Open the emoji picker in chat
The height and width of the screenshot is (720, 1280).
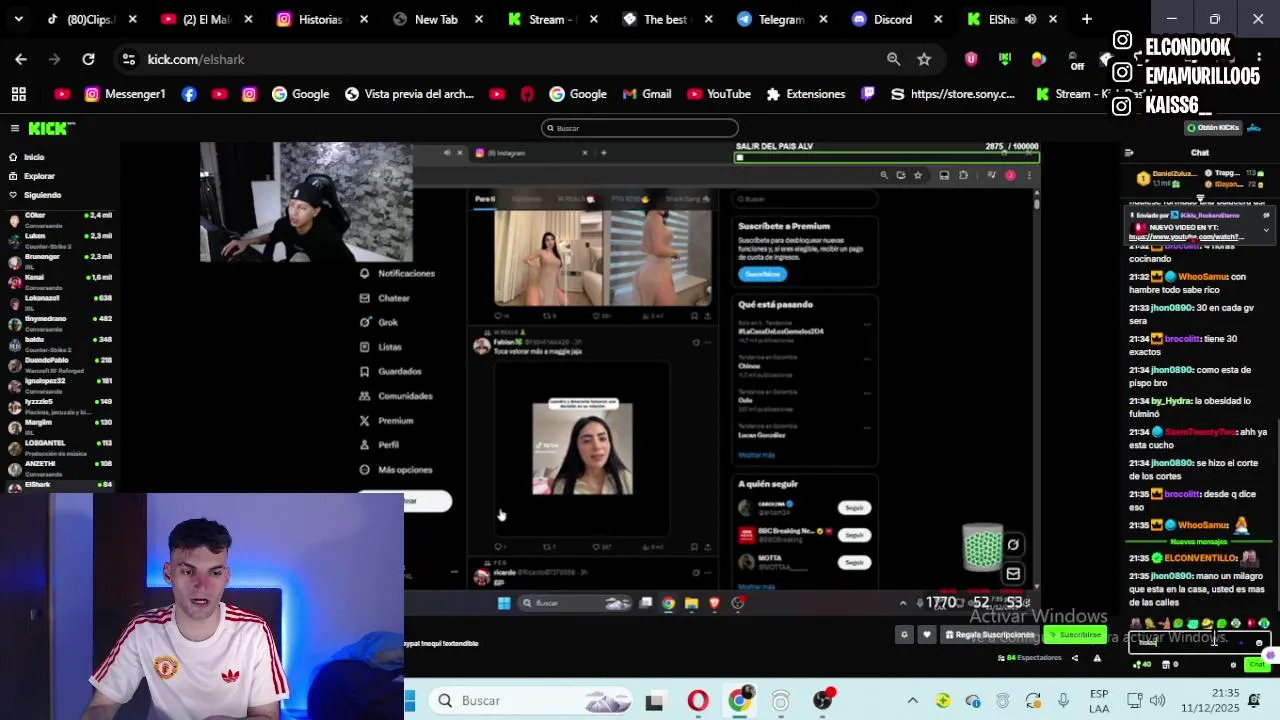point(1259,643)
